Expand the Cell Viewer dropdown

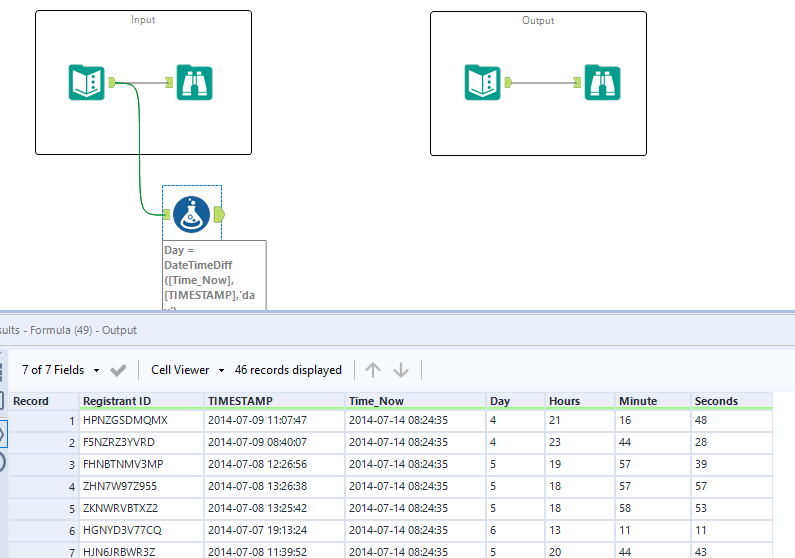point(188,370)
